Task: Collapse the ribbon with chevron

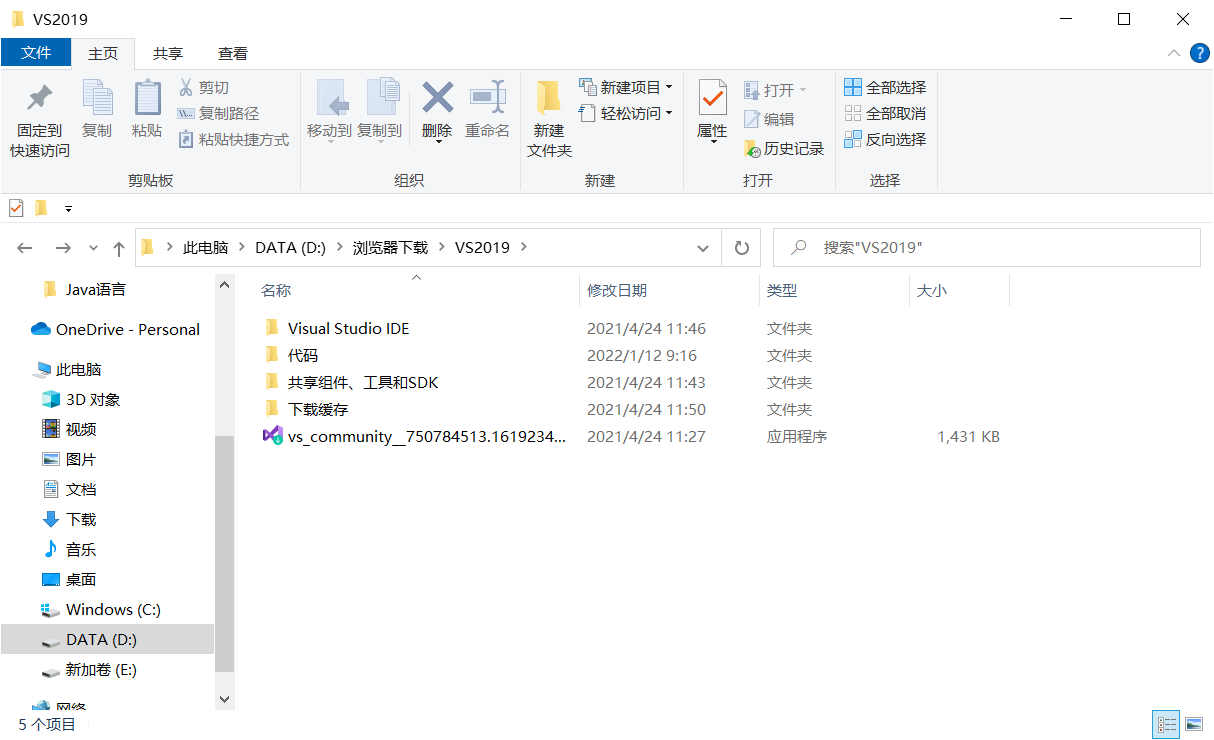Action: pos(1173,54)
